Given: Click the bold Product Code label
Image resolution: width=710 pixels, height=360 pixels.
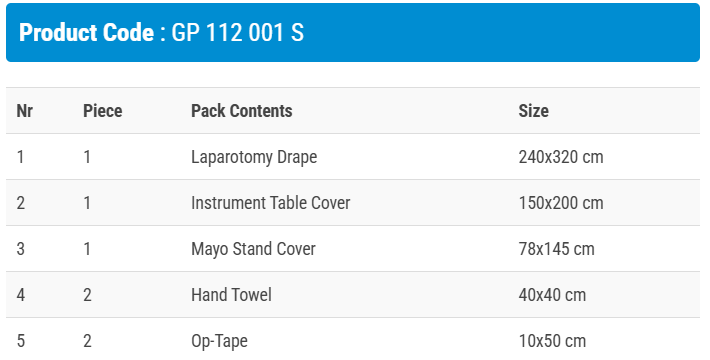Looking at the screenshot, I should 86,33.
